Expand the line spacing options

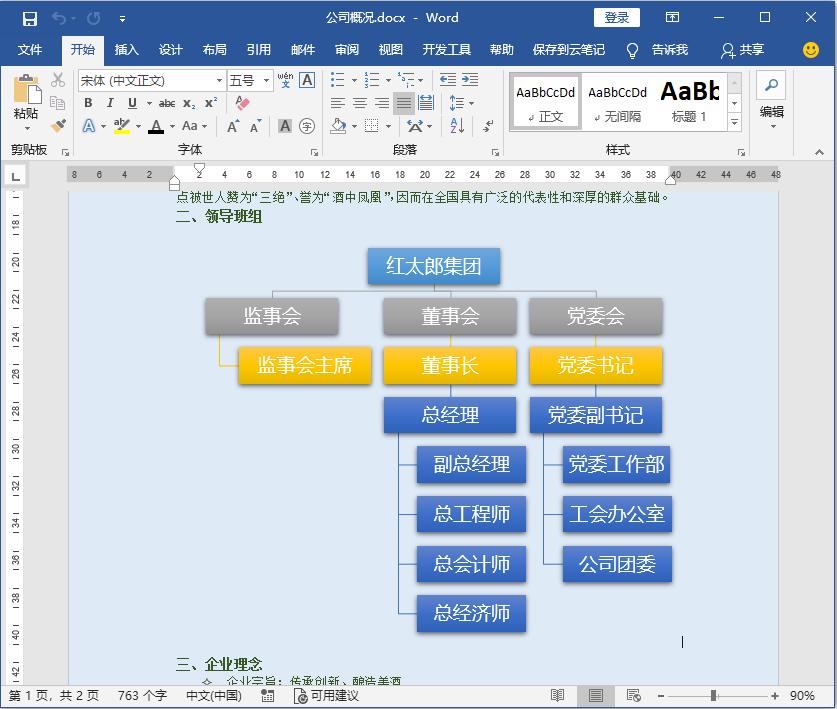coord(471,102)
